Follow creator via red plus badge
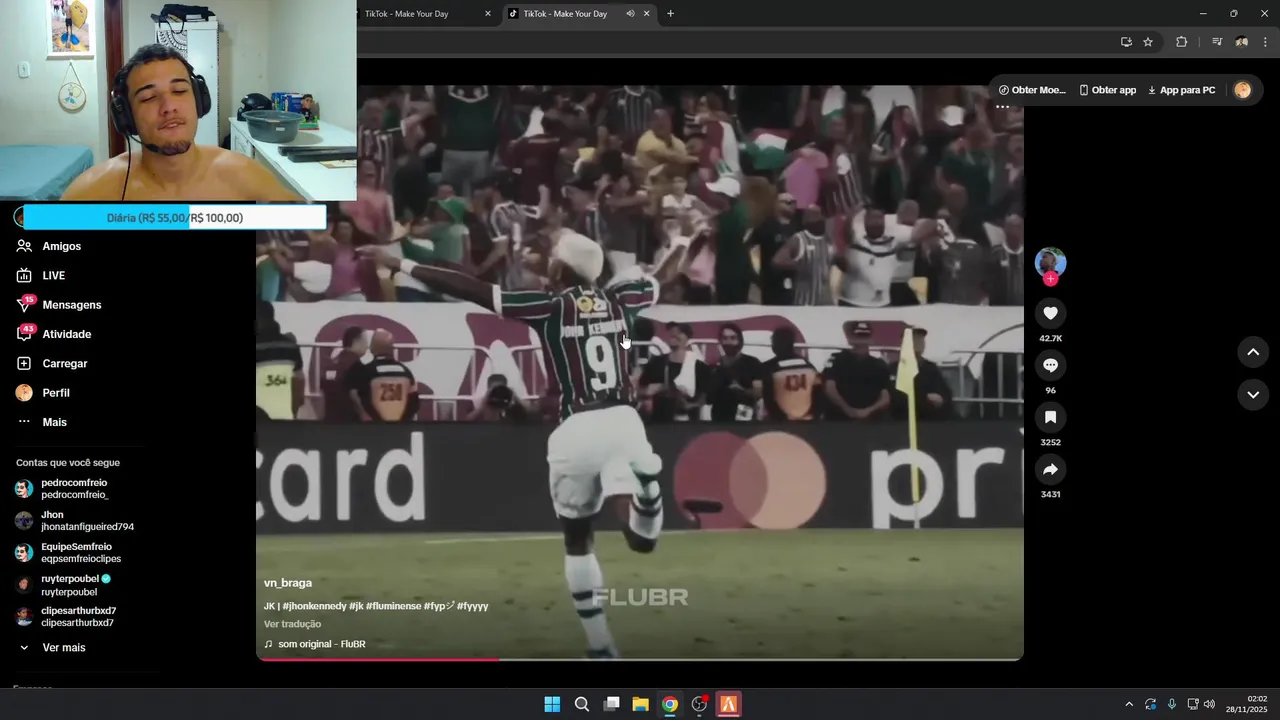Screen dimensions: 1280x720 pos(1050,279)
